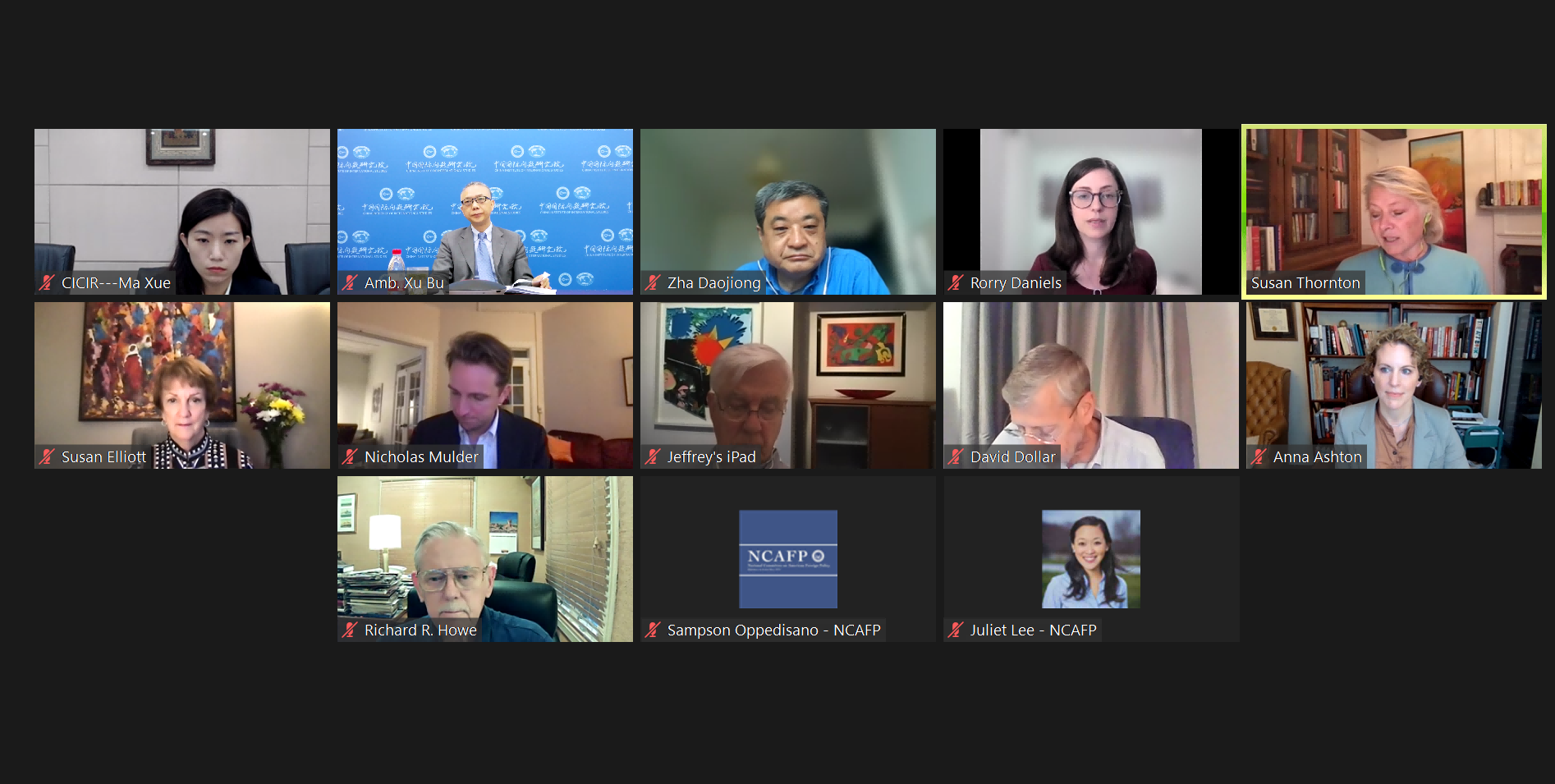Select the NCAFP logo avatar tile
The width and height of the screenshot is (1555, 784).
click(788, 559)
